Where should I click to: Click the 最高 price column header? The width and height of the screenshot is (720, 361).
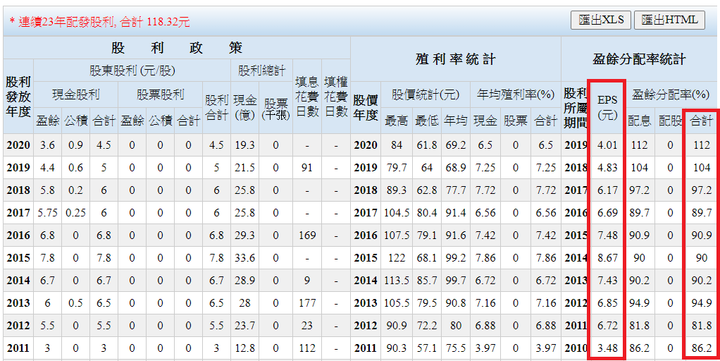click(x=396, y=121)
